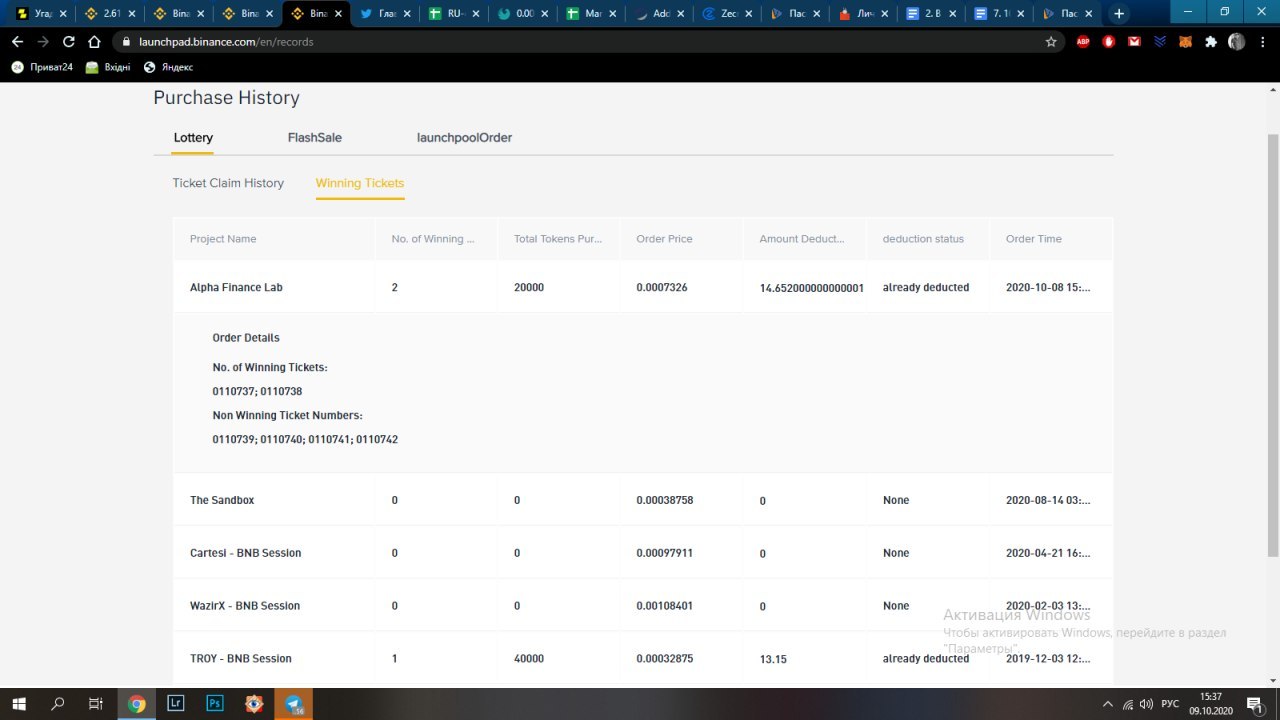Image resolution: width=1280 pixels, height=720 pixels.
Task: Click the total tokens value 20000
Action: (x=529, y=287)
